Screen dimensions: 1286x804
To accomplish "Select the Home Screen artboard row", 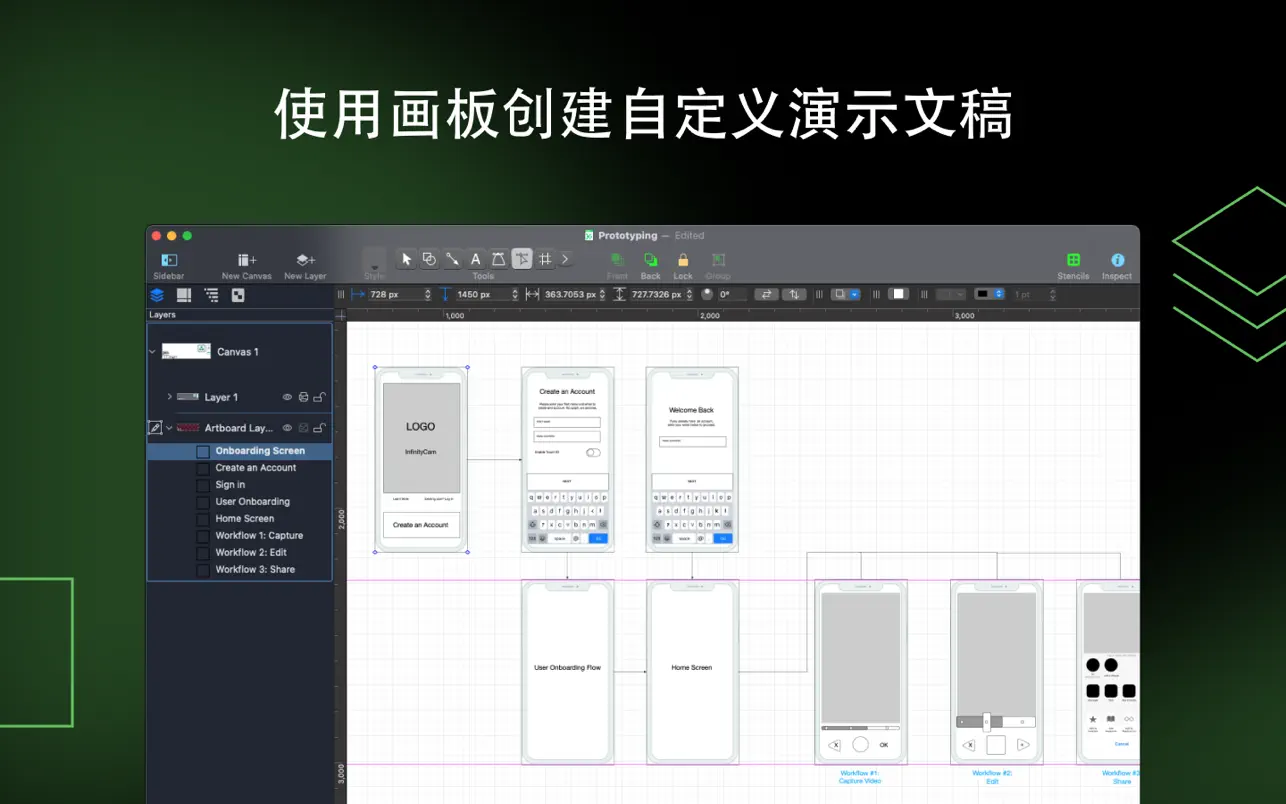I will 240,519.
